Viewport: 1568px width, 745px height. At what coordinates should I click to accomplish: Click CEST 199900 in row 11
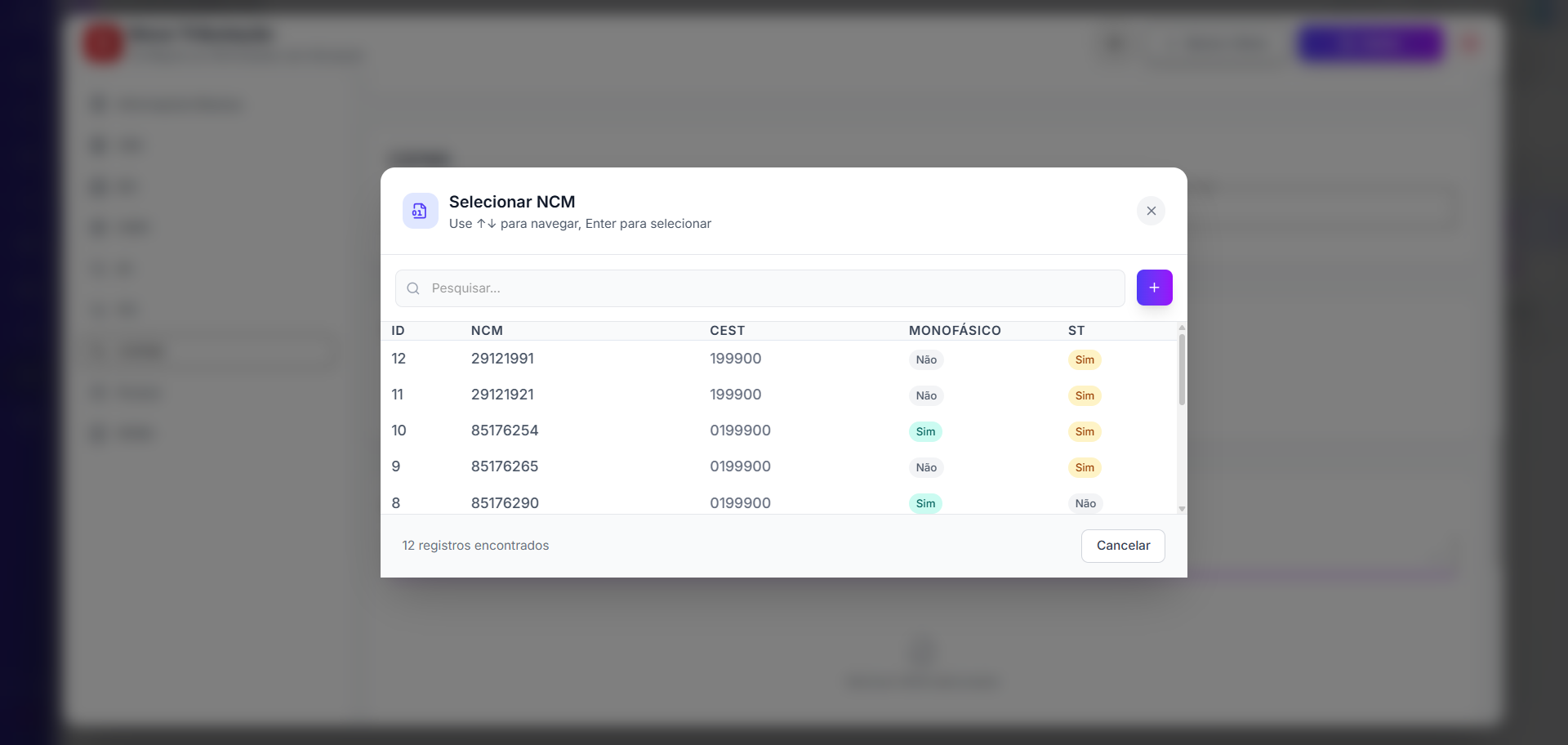coord(735,395)
